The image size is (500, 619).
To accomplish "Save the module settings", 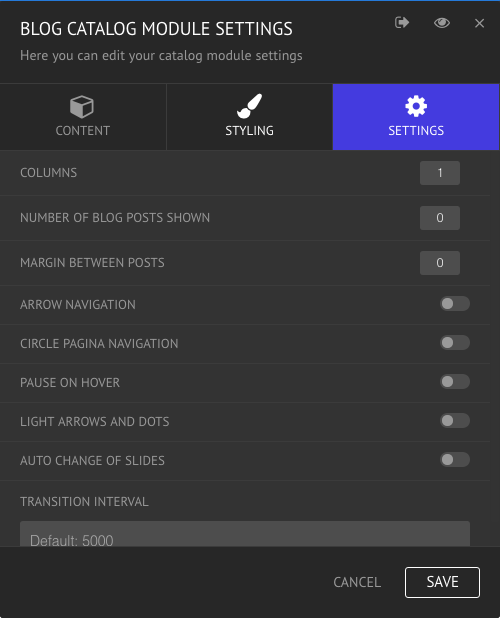I will [x=442, y=582].
